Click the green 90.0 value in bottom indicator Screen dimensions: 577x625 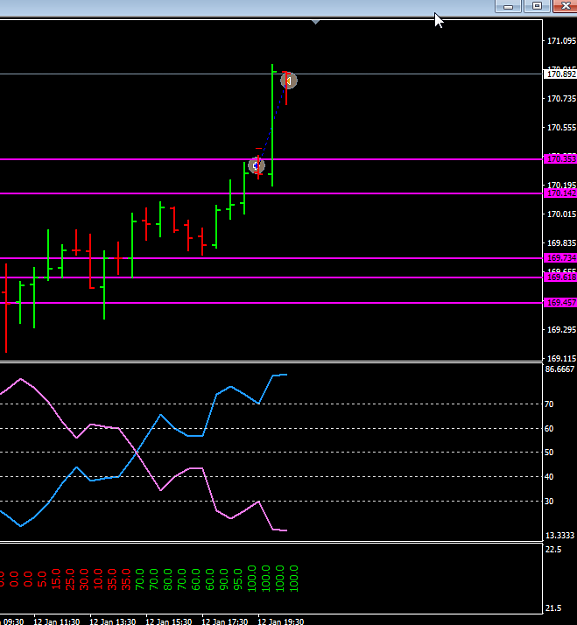pyautogui.click(x=223, y=579)
